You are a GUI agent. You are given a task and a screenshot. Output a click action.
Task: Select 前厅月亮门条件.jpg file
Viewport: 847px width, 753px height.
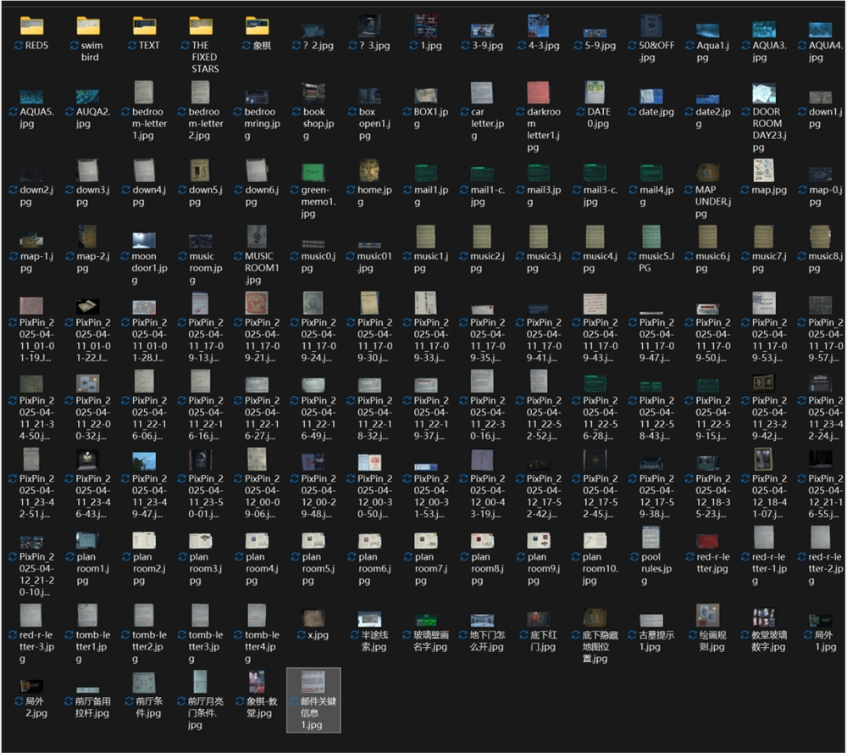click(200, 701)
